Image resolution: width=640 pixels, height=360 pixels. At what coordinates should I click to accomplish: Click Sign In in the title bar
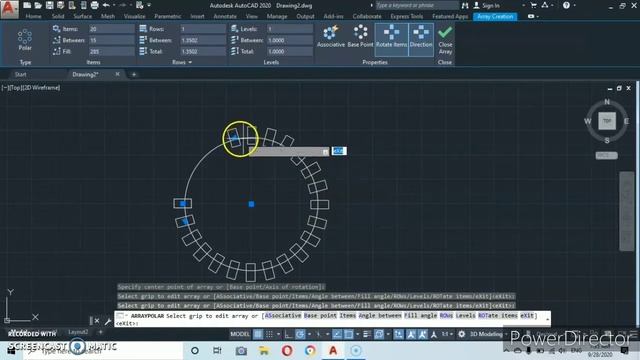coord(491,5)
